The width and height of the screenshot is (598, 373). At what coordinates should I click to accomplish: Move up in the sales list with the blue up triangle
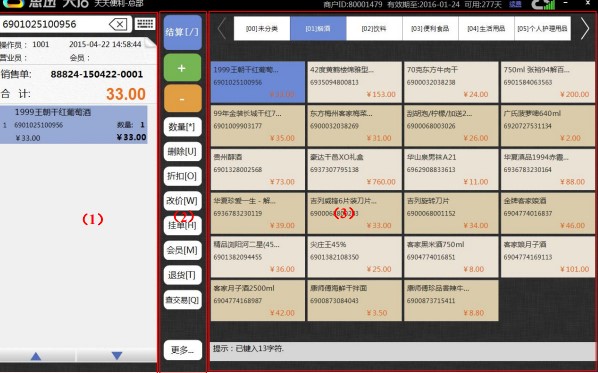(x=36, y=356)
